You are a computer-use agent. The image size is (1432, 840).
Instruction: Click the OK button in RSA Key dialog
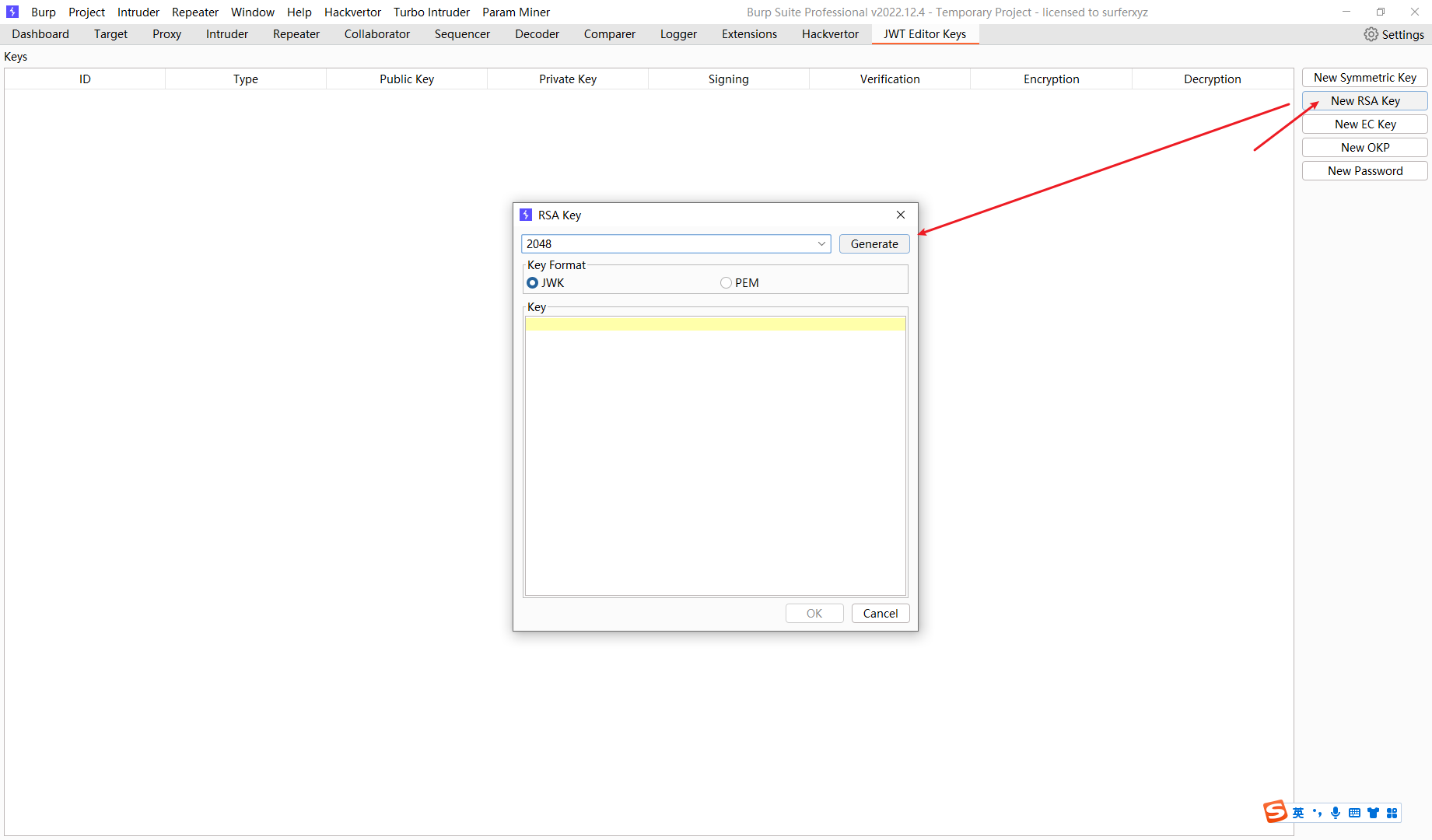point(814,614)
